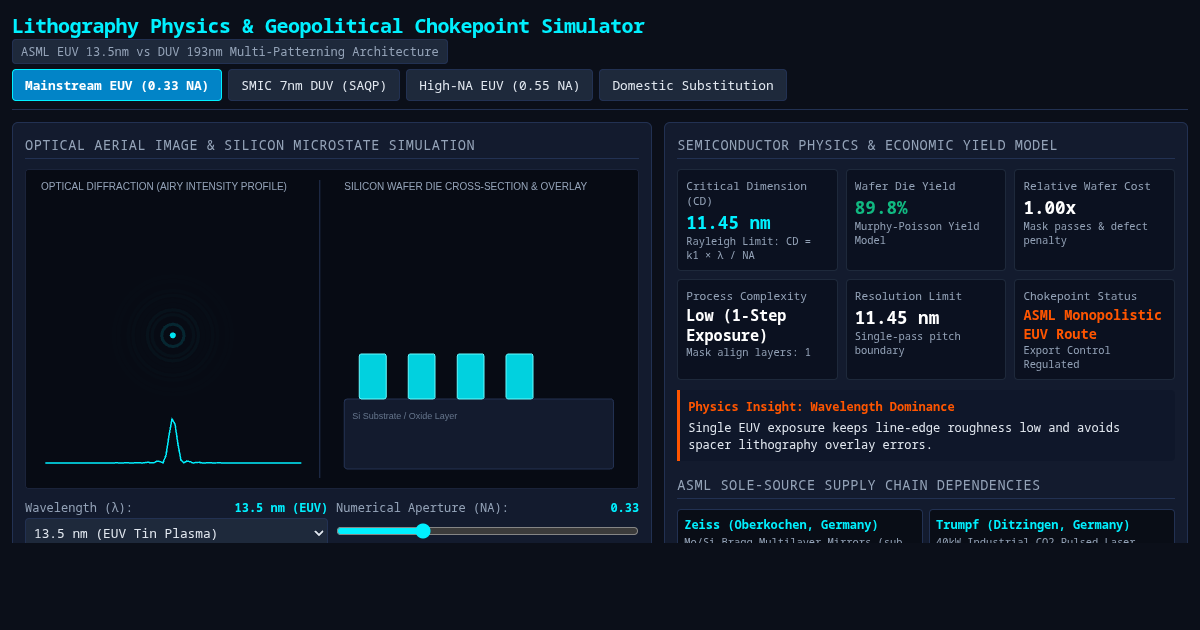Click the Low (1-Step Exposure) complexity text

pos(736,325)
